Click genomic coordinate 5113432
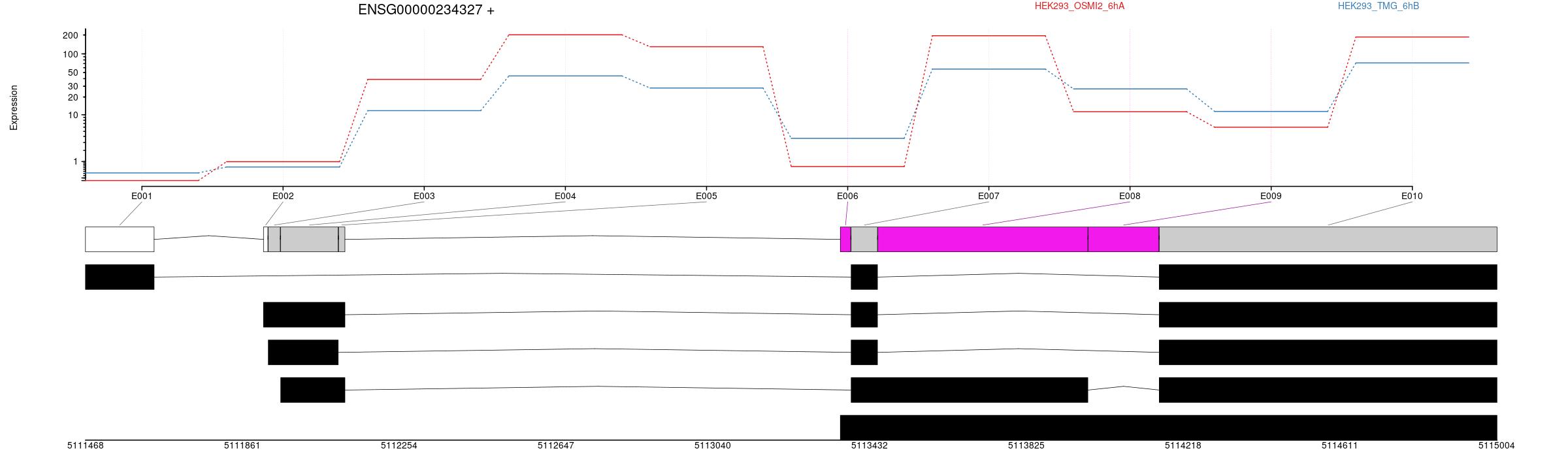The image size is (1568, 457). (869, 446)
